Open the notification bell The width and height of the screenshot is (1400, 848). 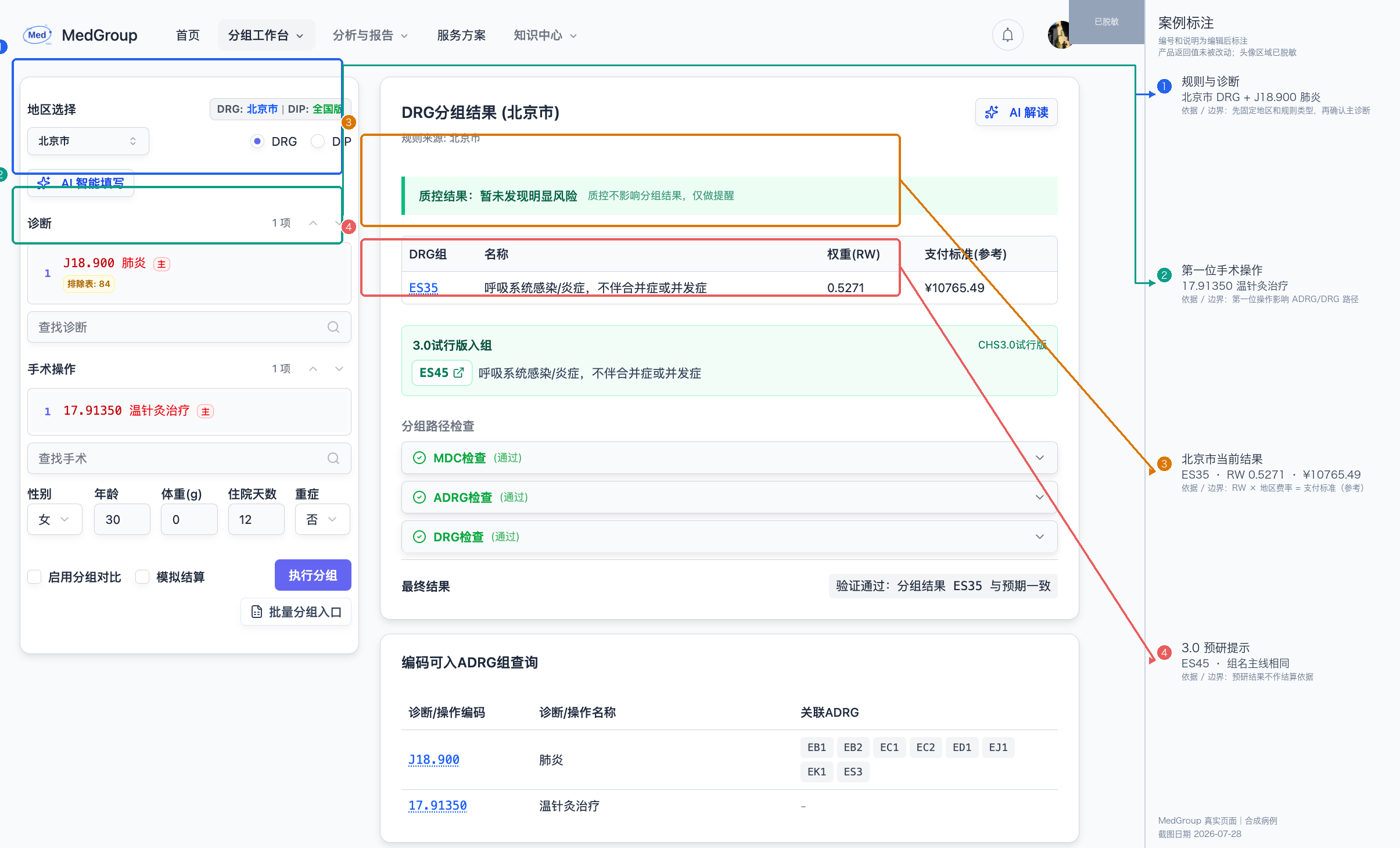pos(1007,35)
